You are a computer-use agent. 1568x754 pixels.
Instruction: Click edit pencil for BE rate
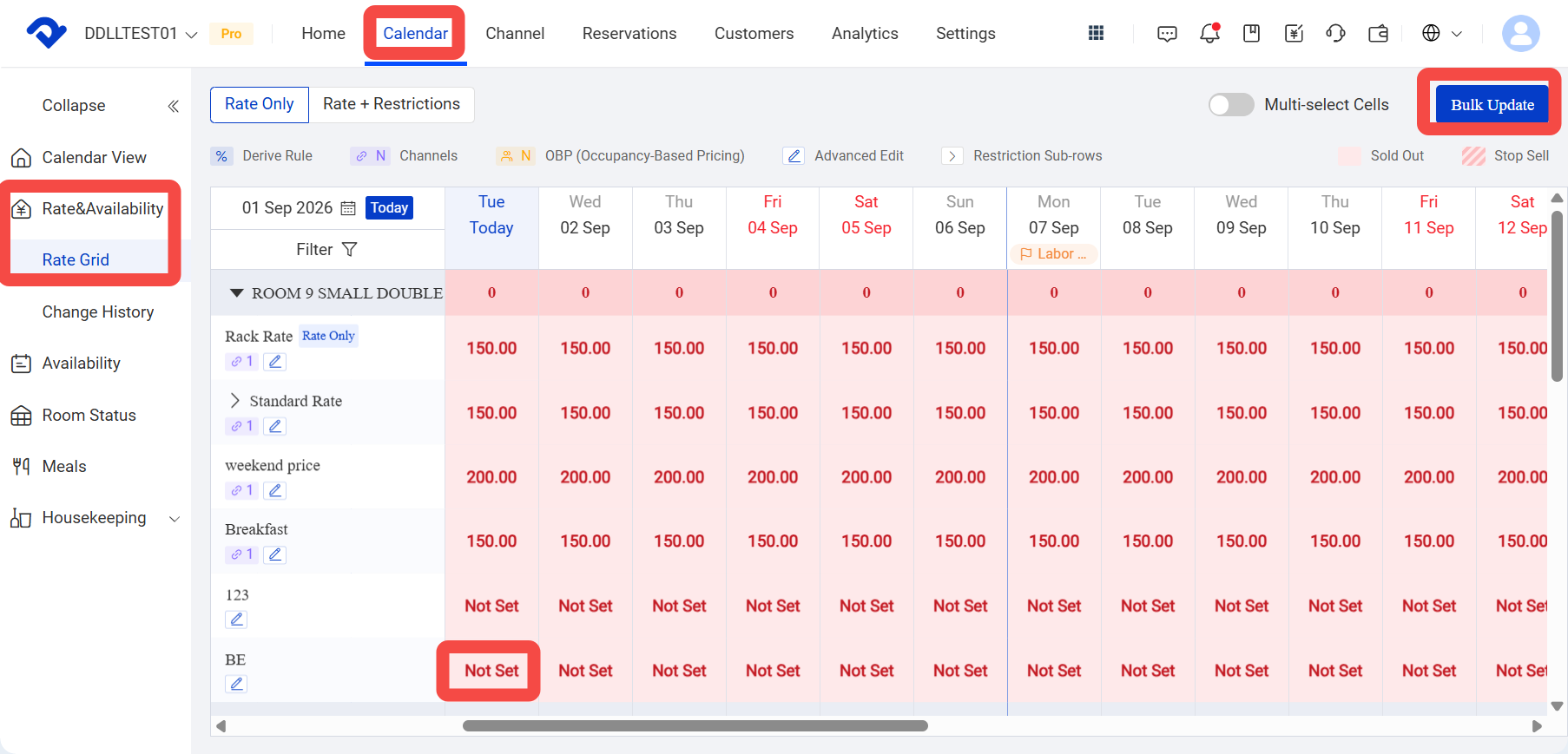236,684
